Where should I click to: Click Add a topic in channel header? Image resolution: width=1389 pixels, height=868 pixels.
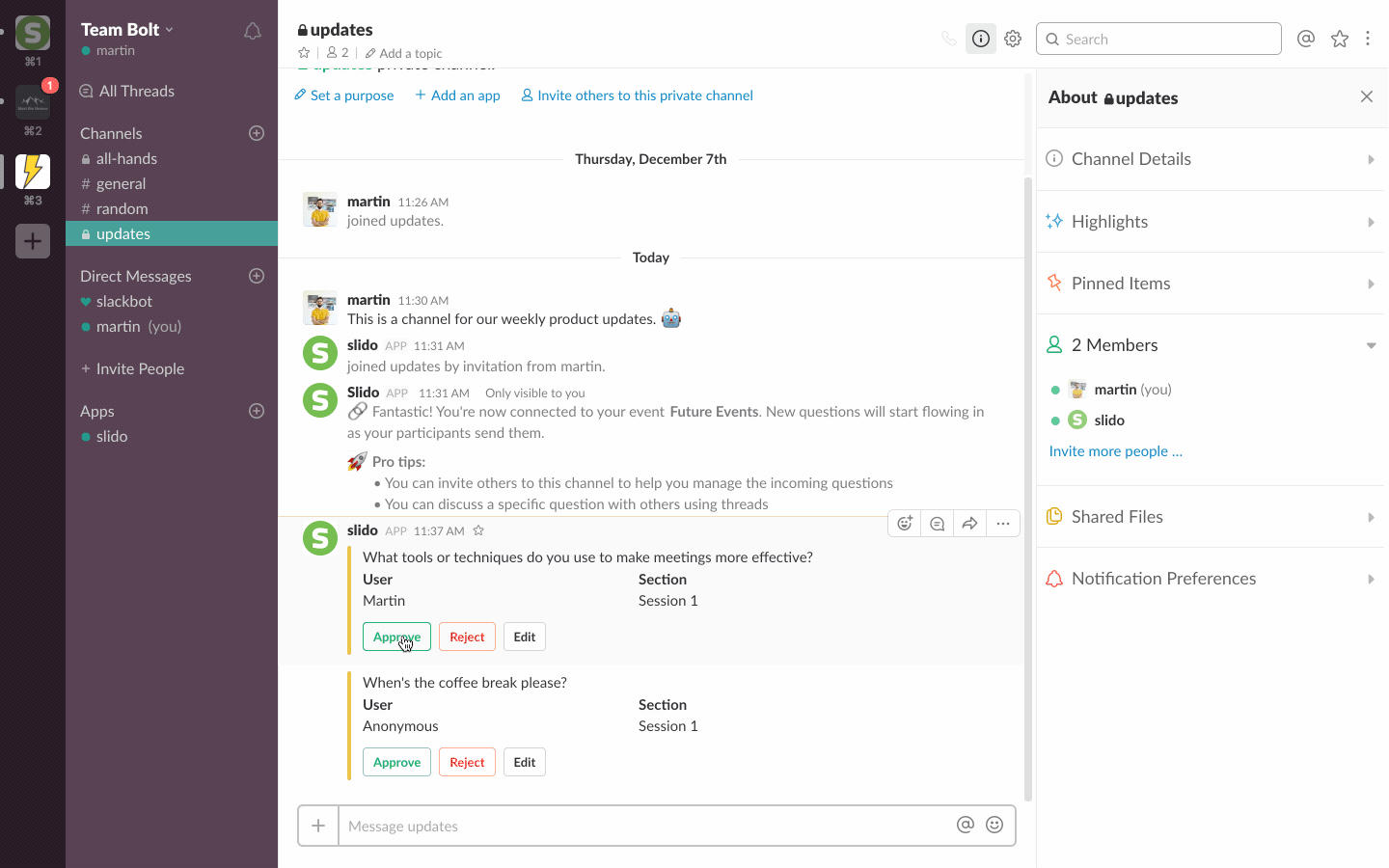[403, 53]
